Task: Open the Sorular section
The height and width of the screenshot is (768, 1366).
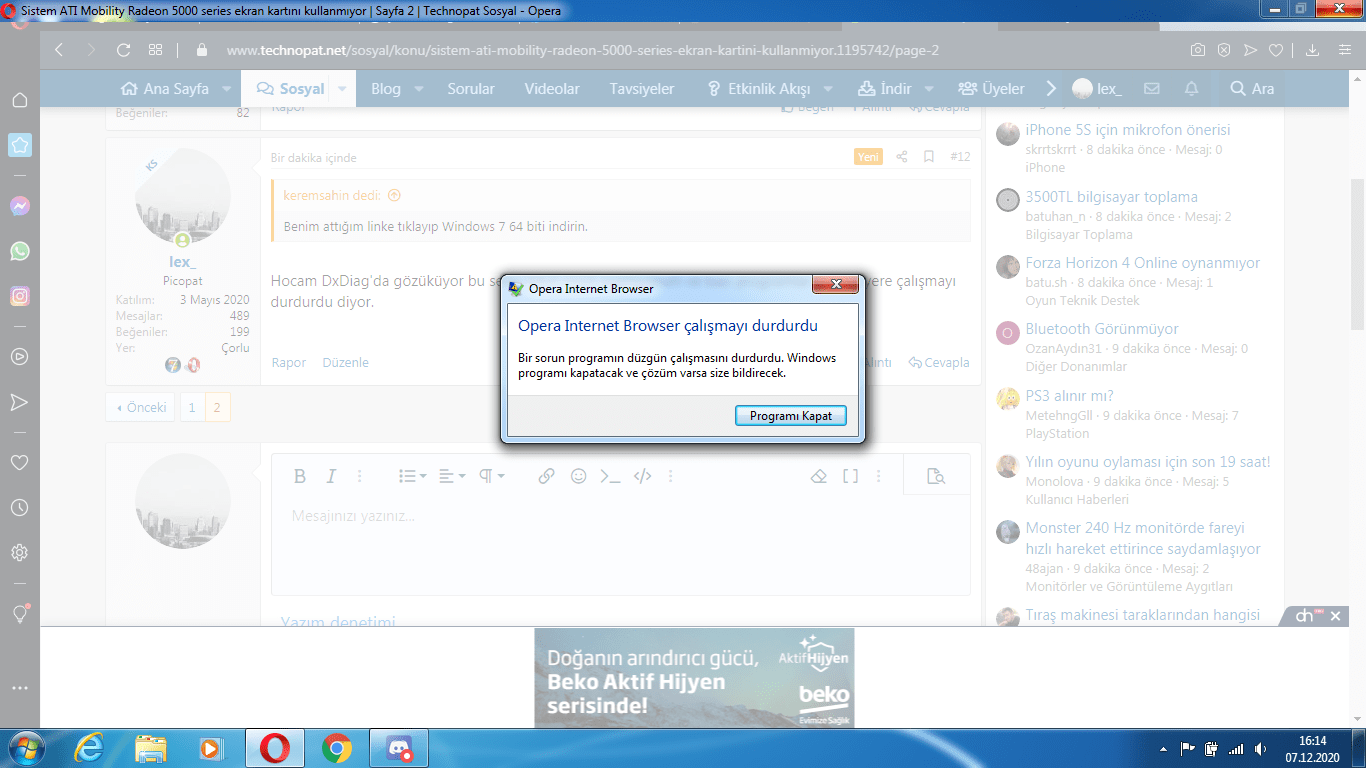Action: [471, 89]
